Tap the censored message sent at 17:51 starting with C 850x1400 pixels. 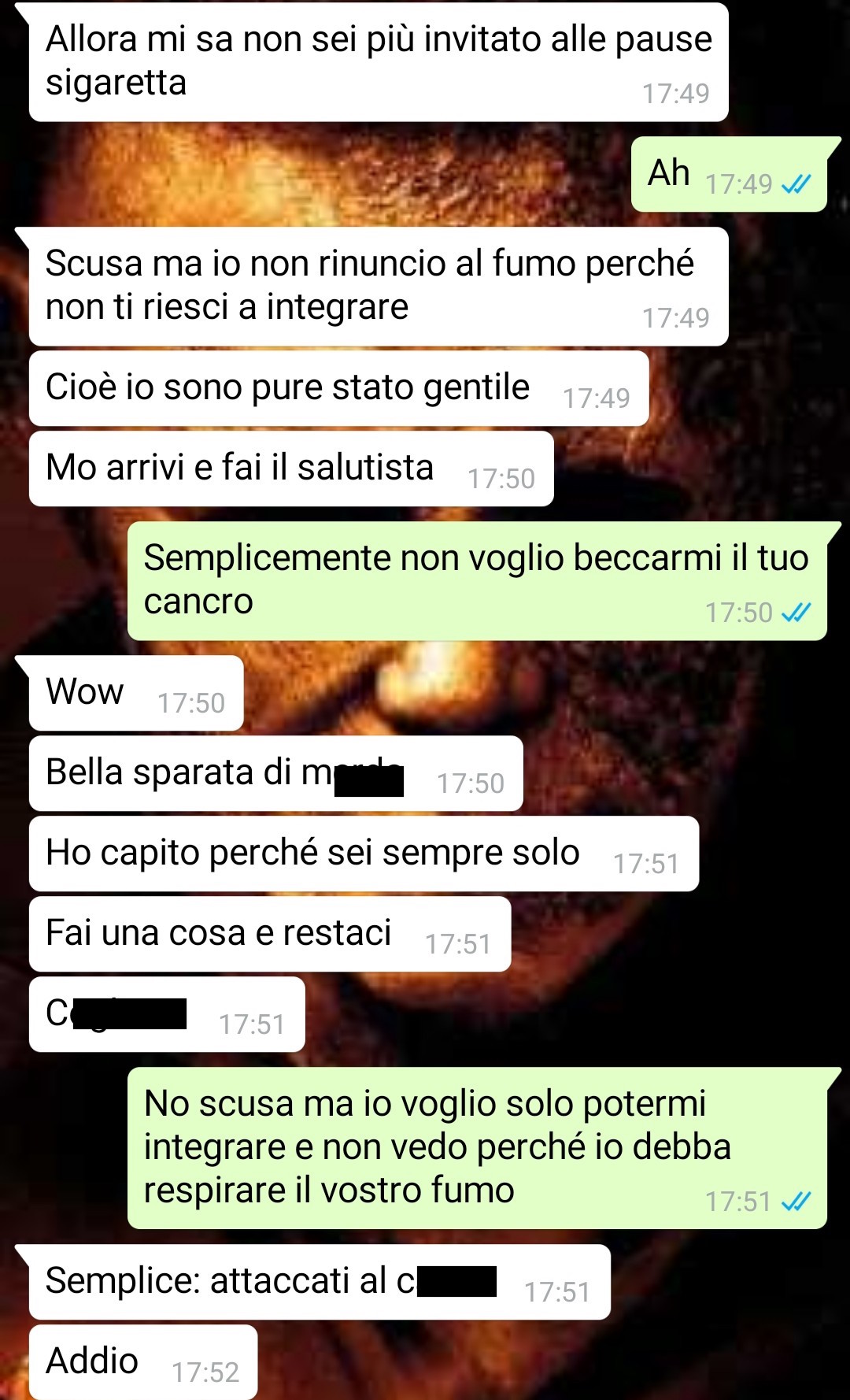[167, 1014]
